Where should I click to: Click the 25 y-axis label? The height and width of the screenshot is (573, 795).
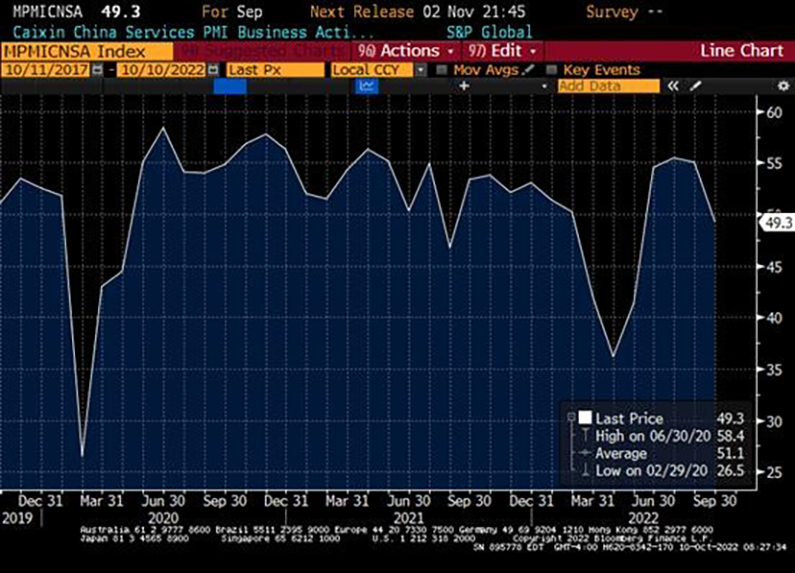[774, 472]
